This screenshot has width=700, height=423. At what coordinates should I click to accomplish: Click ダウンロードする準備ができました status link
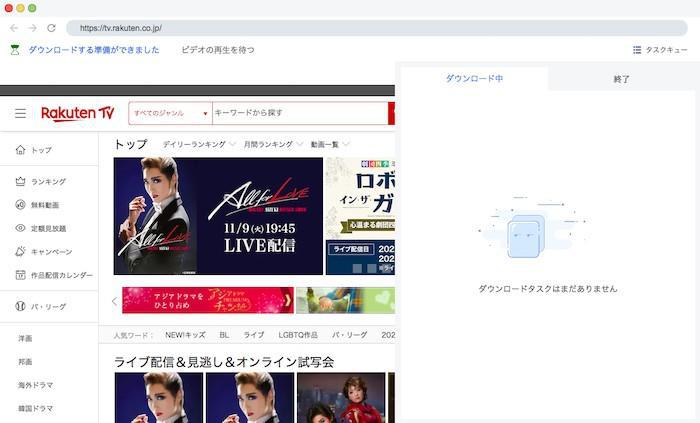pos(94,50)
